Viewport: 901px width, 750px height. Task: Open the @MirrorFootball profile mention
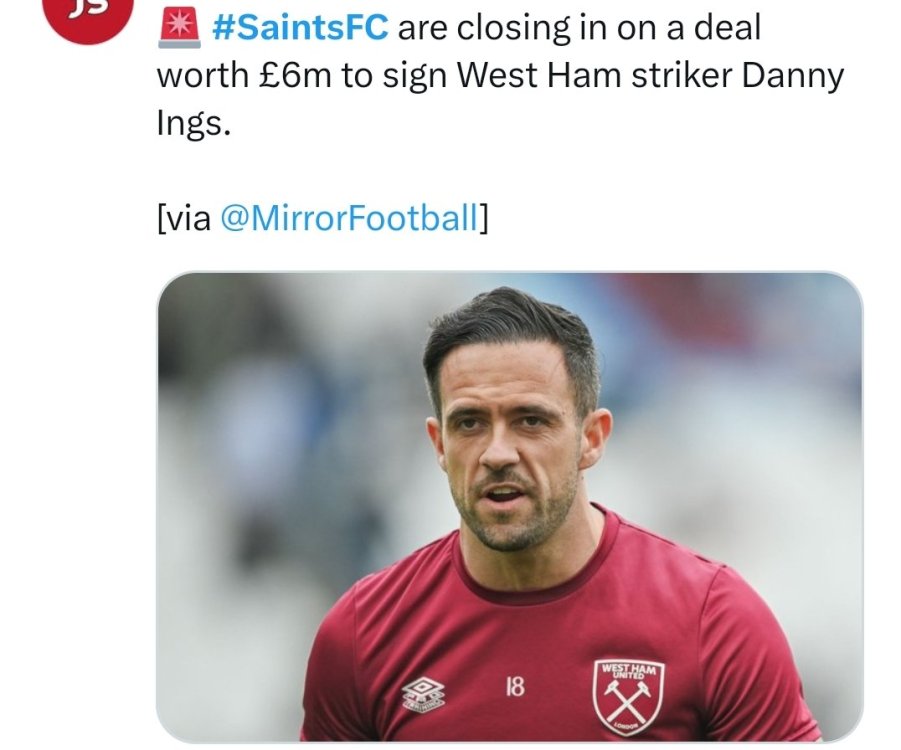(x=348, y=219)
